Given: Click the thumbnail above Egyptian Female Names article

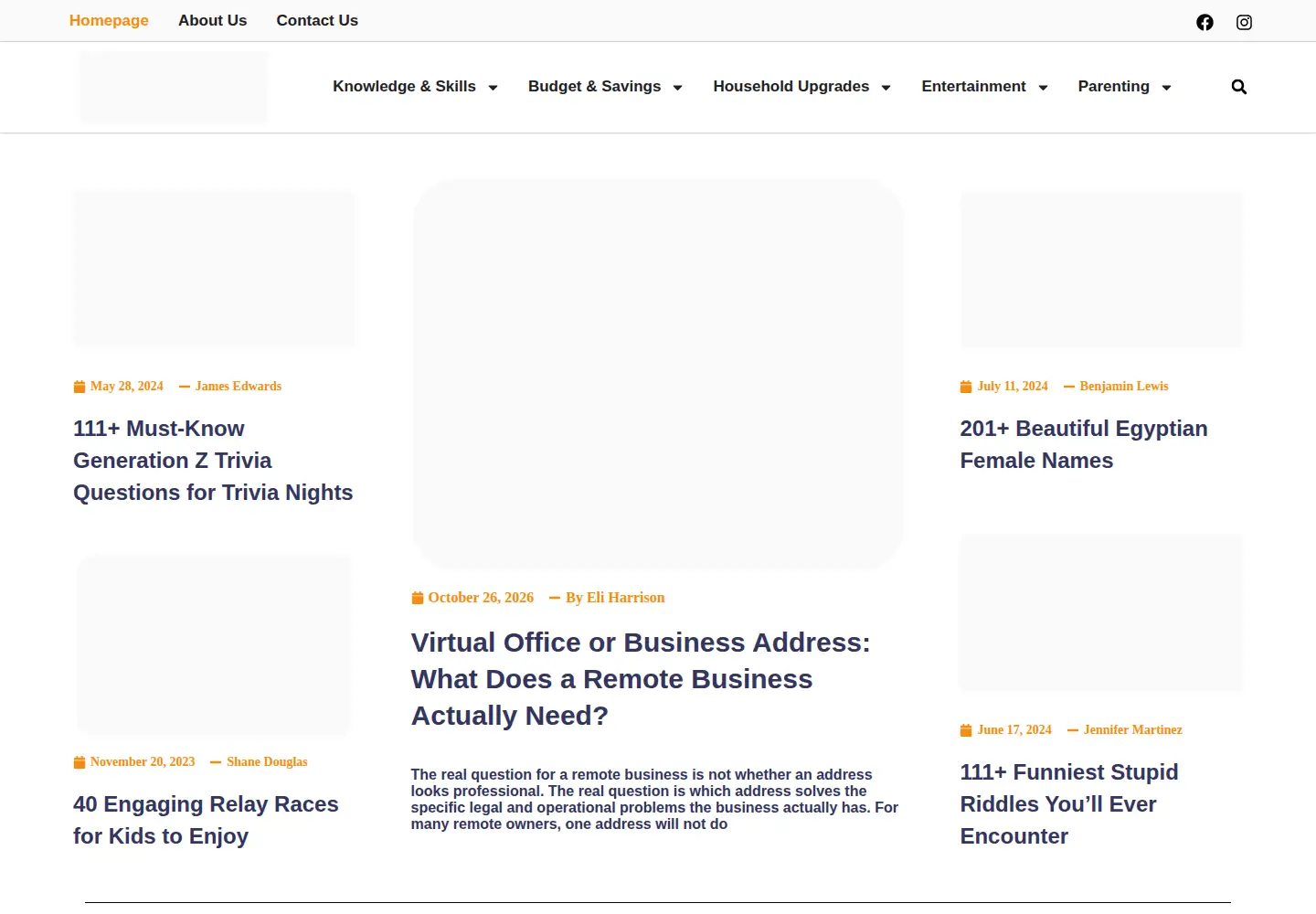Looking at the screenshot, I should 1101,269.
